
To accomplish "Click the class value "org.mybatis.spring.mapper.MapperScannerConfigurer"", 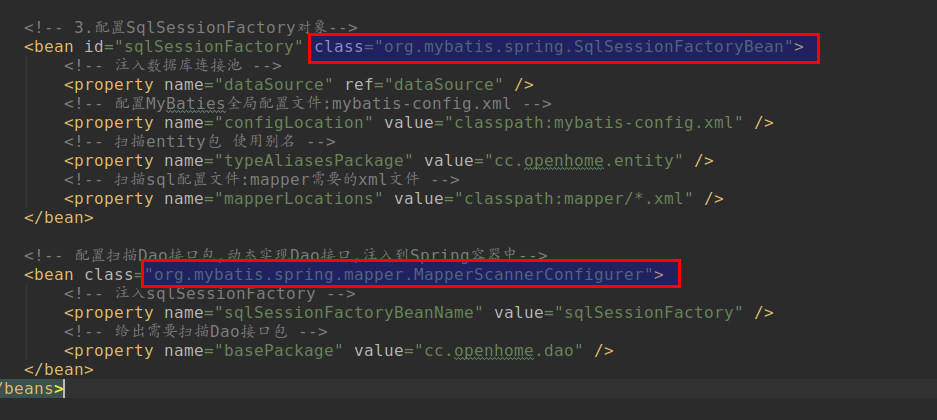I will point(399,275).
